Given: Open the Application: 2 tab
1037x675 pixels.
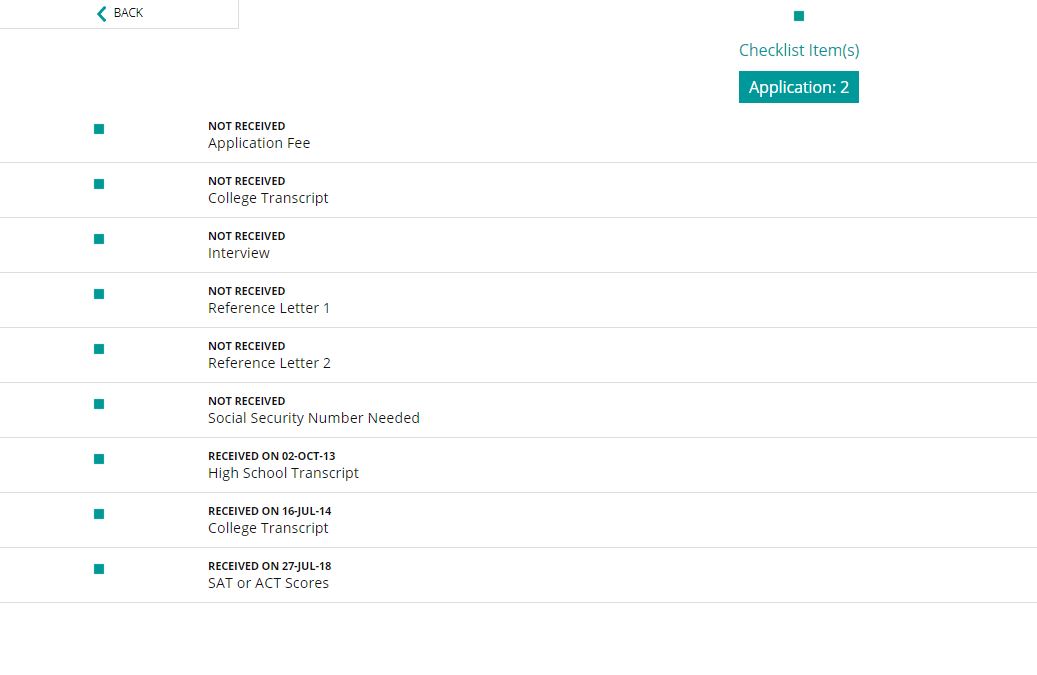Looking at the screenshot, I should point(799,87).
